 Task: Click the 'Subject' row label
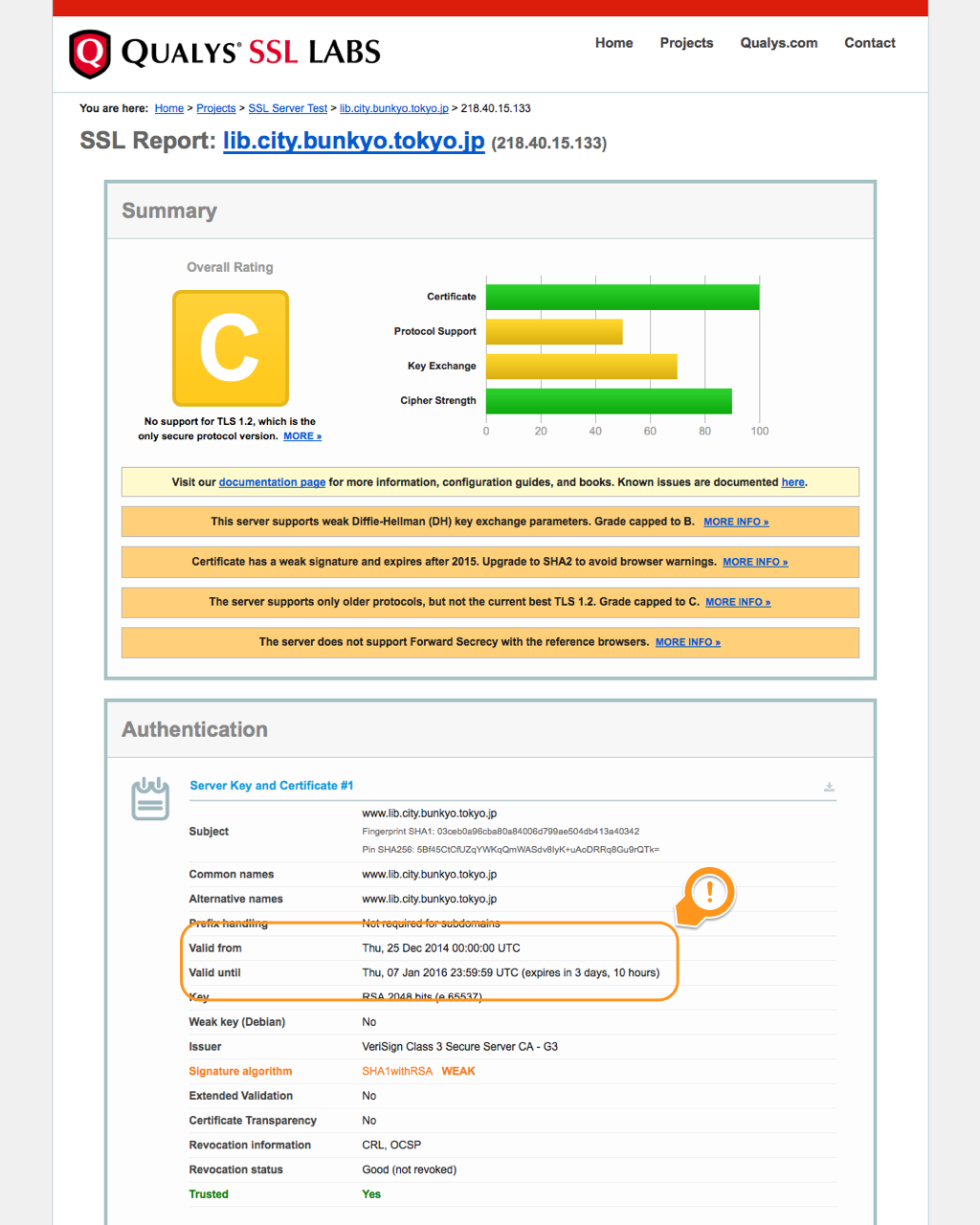(x=209, y=832)
